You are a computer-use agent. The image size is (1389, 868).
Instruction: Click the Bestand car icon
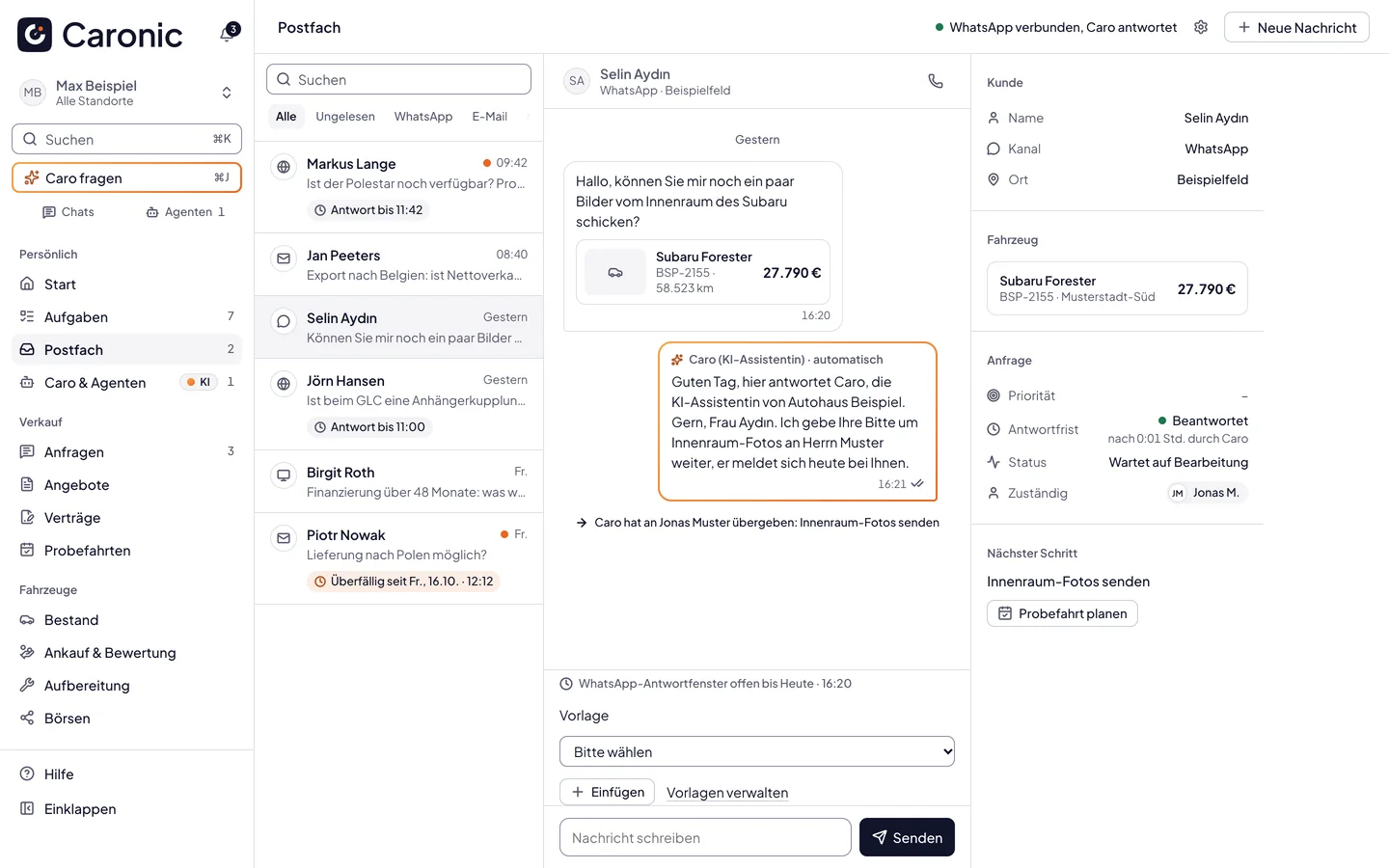tap(27, 620)
